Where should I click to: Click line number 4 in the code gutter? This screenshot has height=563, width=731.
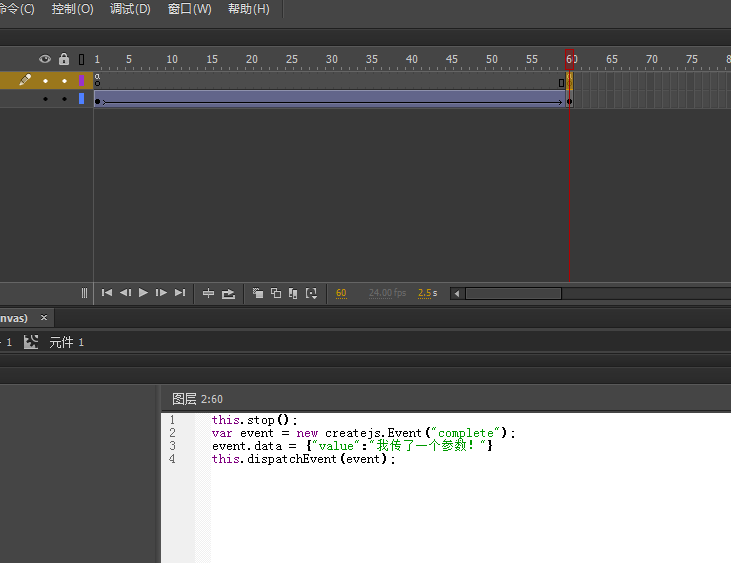coord(172,459)
